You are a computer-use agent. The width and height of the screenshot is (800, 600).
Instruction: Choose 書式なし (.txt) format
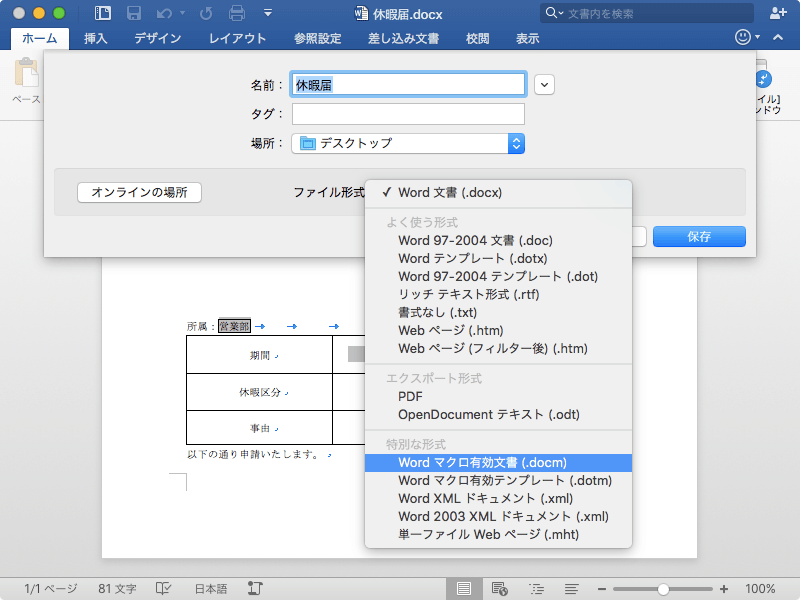pyautogui.click(x=498, y=312)
